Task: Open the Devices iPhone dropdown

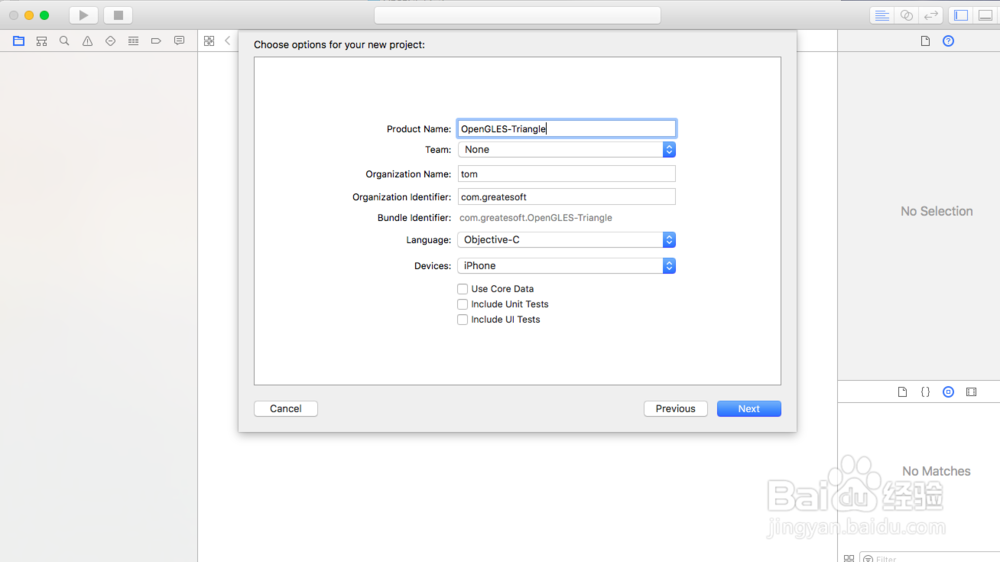Action: pos(566,266)
